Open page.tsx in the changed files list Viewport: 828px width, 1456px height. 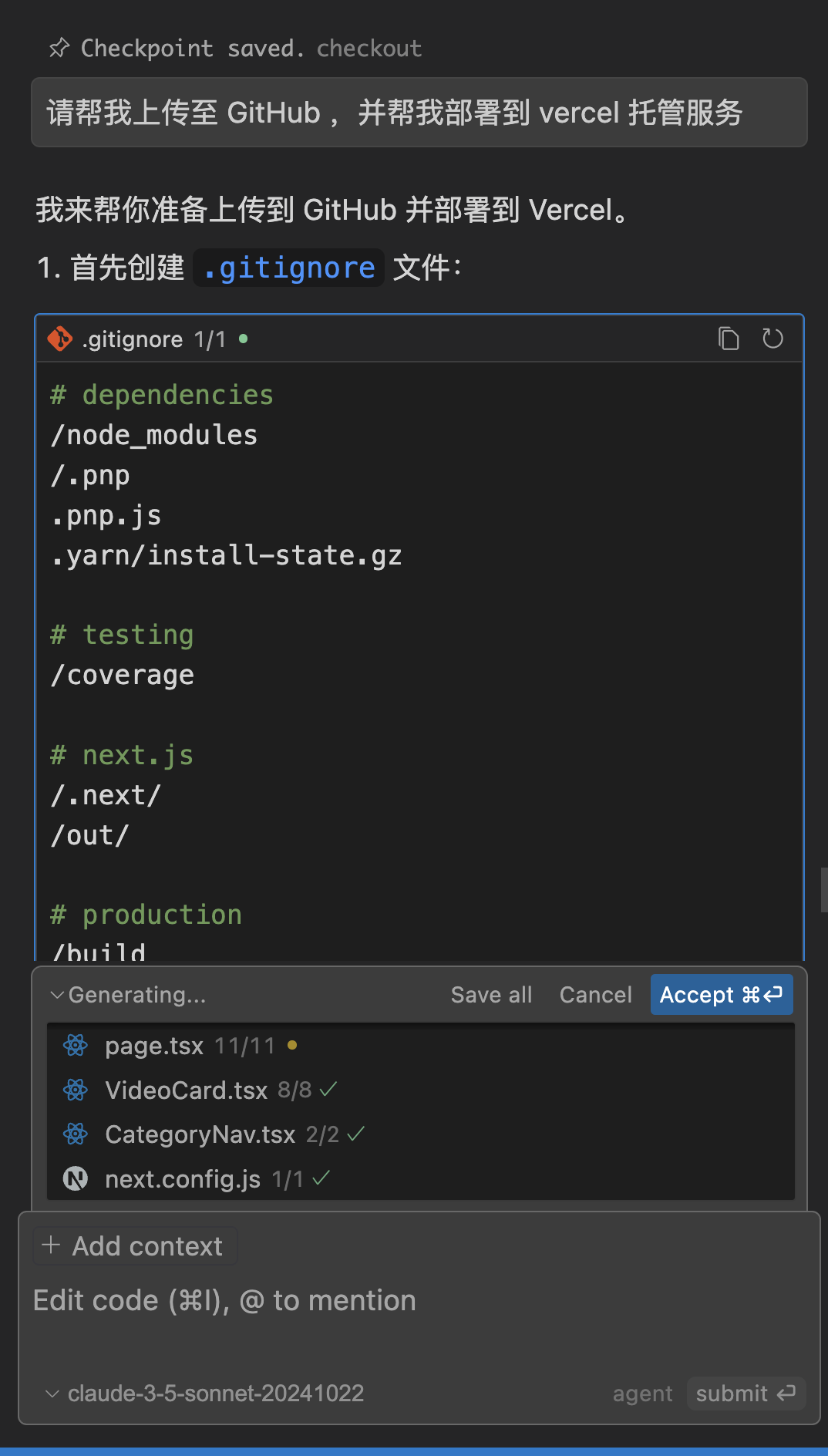[154, 1046]
